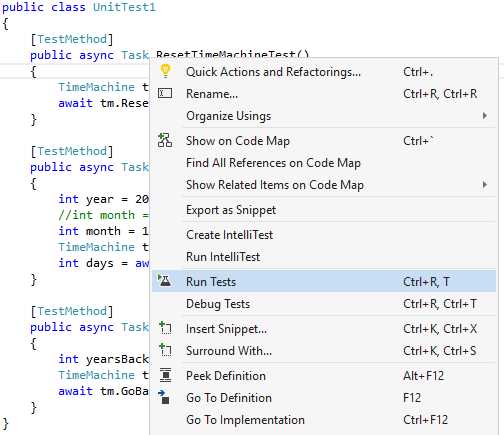This screenshot has height=435, width=504.
Task: Expand Show Related Items on Code Map arrow
Action: pyautogui.click(x=485, y=185)
